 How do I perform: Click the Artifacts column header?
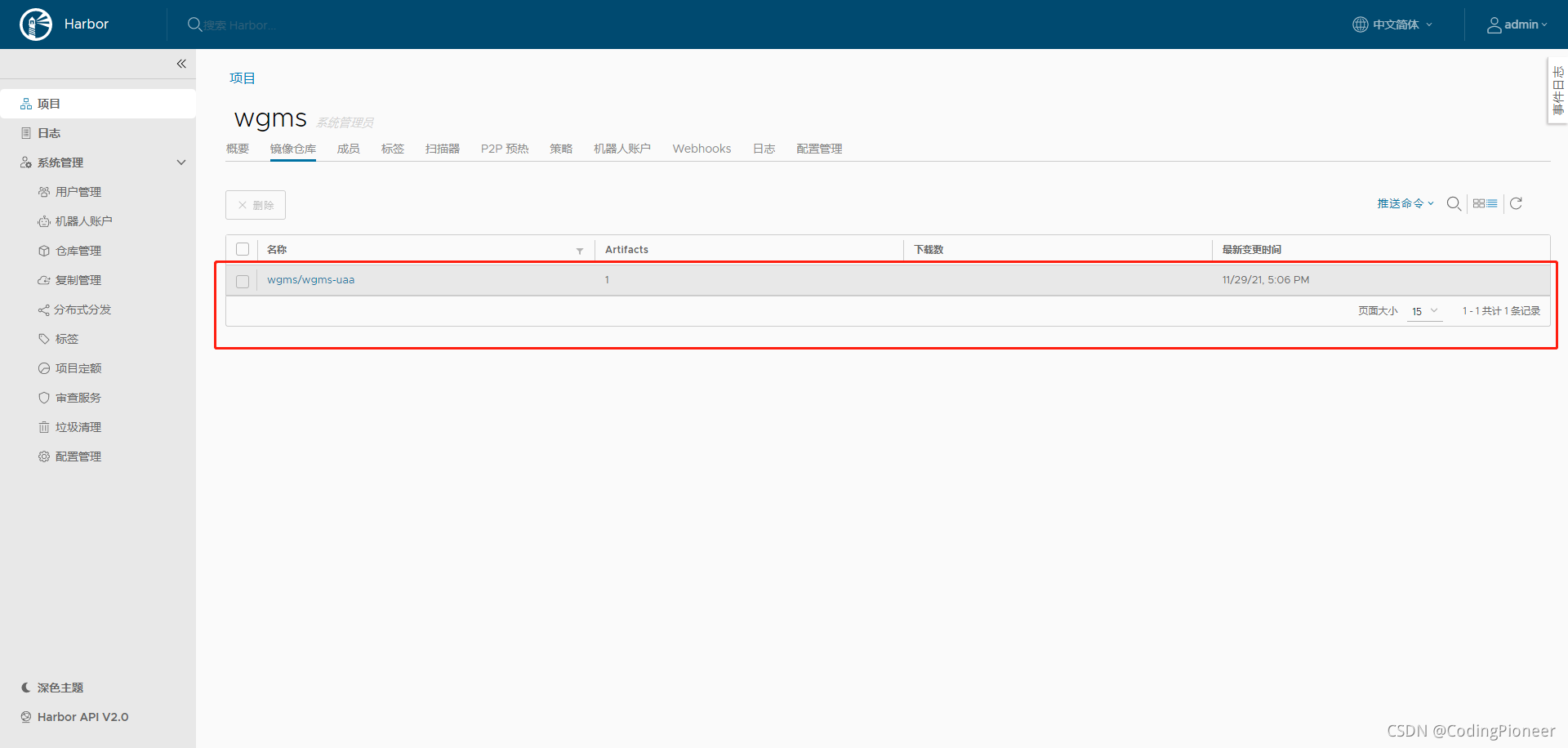tap(626, 250)
